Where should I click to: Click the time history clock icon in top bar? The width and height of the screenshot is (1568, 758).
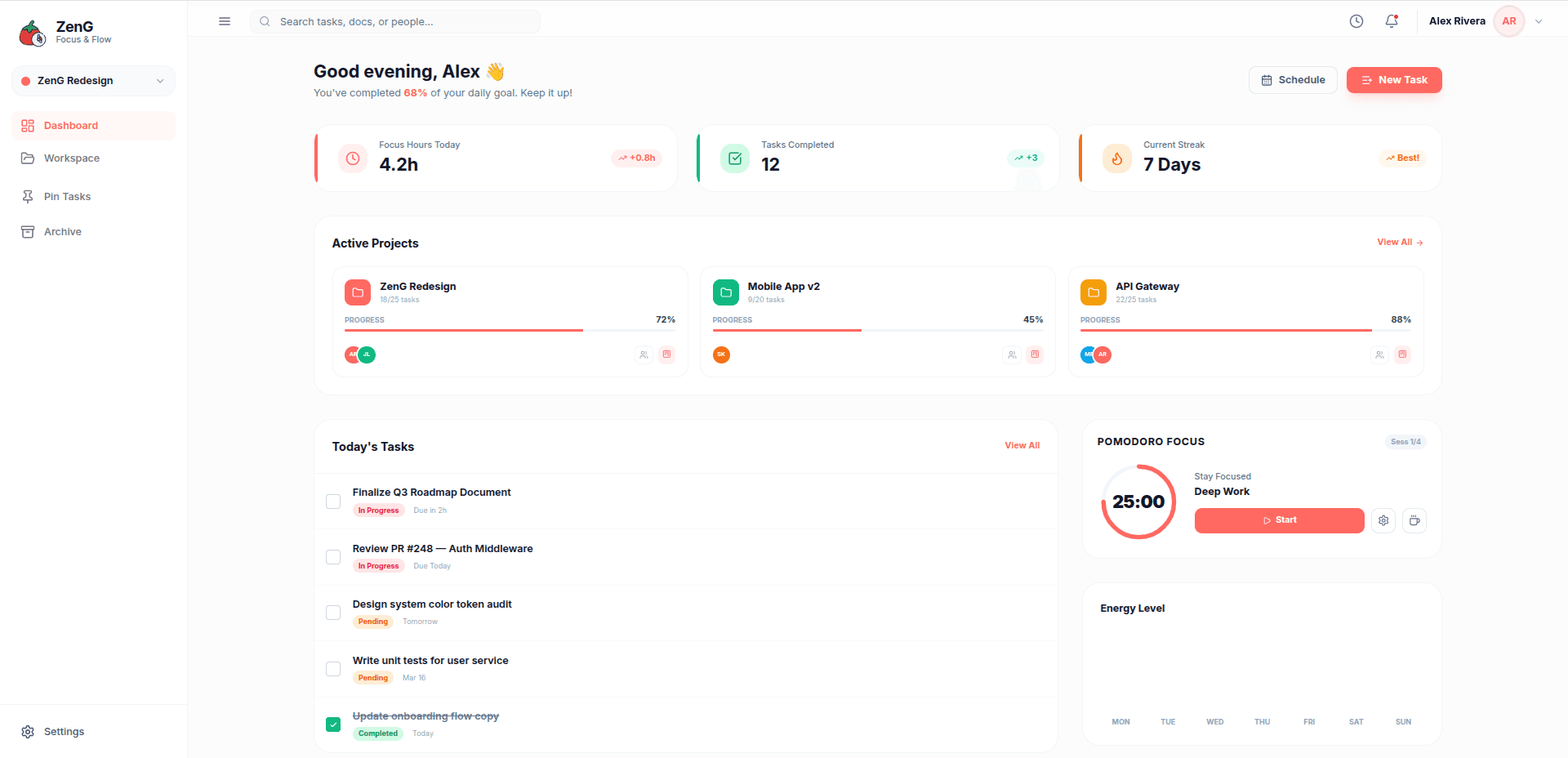(1356, 21)
